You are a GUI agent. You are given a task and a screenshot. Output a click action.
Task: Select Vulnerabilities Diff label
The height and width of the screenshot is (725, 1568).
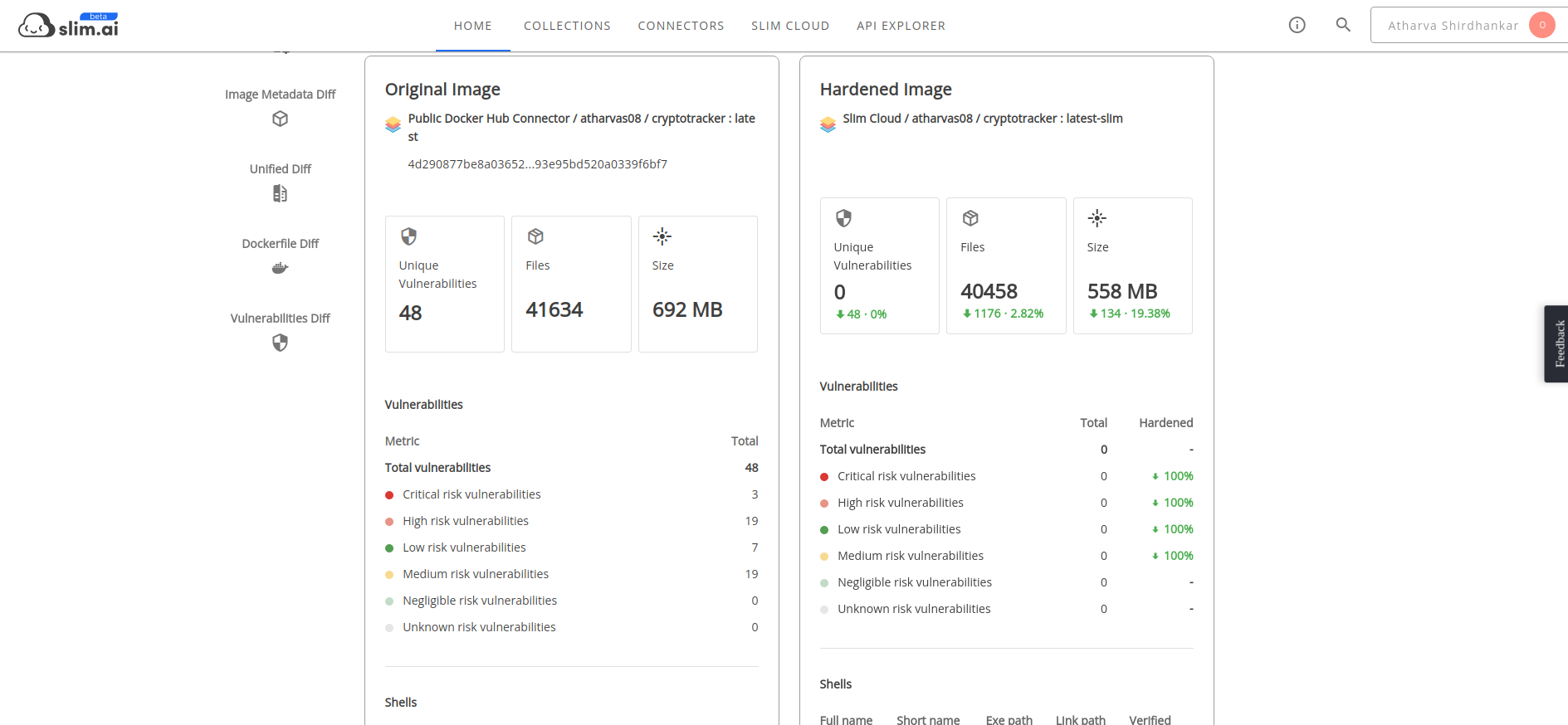[281, 319]
